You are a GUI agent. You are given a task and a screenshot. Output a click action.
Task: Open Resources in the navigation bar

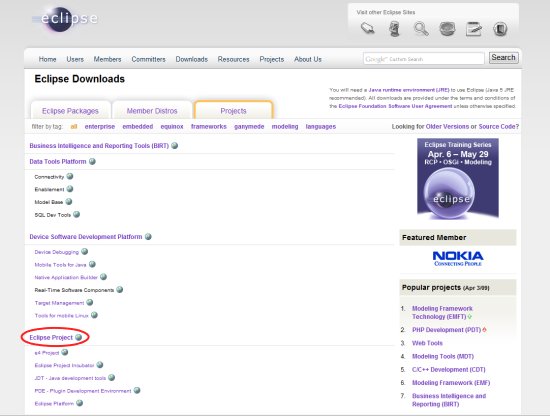(x=233, y=59)
